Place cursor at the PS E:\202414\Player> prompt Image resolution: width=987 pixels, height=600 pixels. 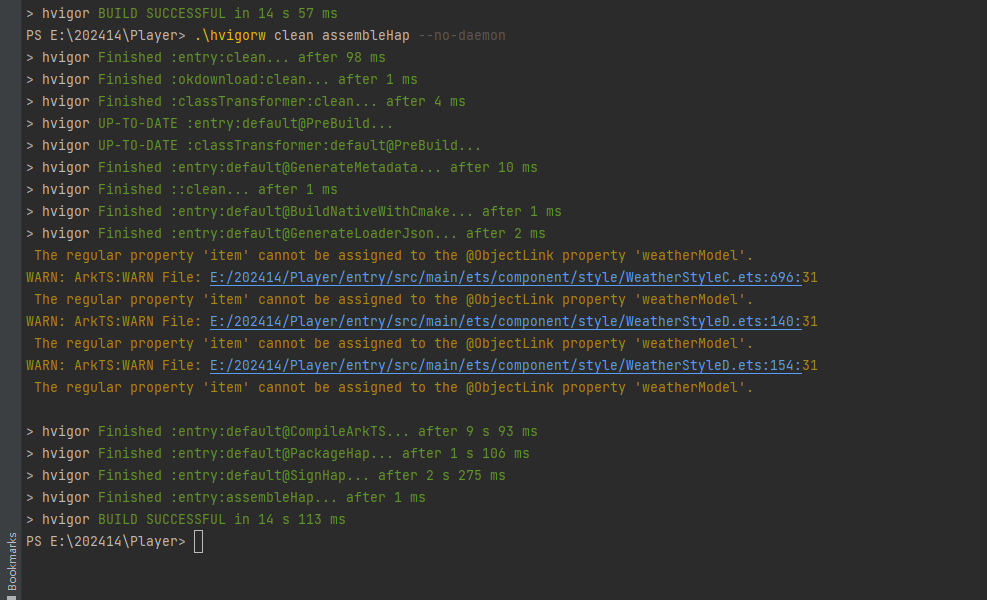click(x=106, y=541)
